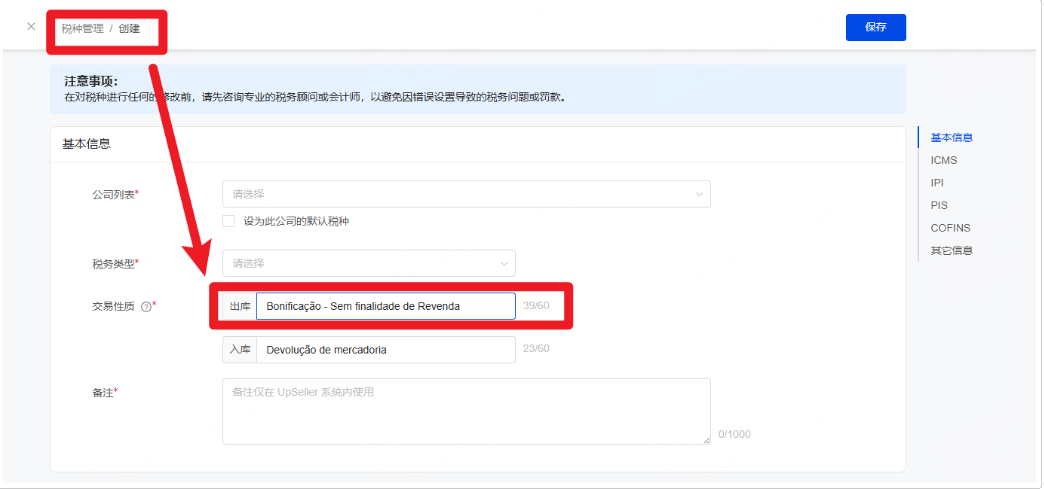1044x490 pixels.
Task: Select 基本信息 in the side navigation
Action: click(951, 138)
